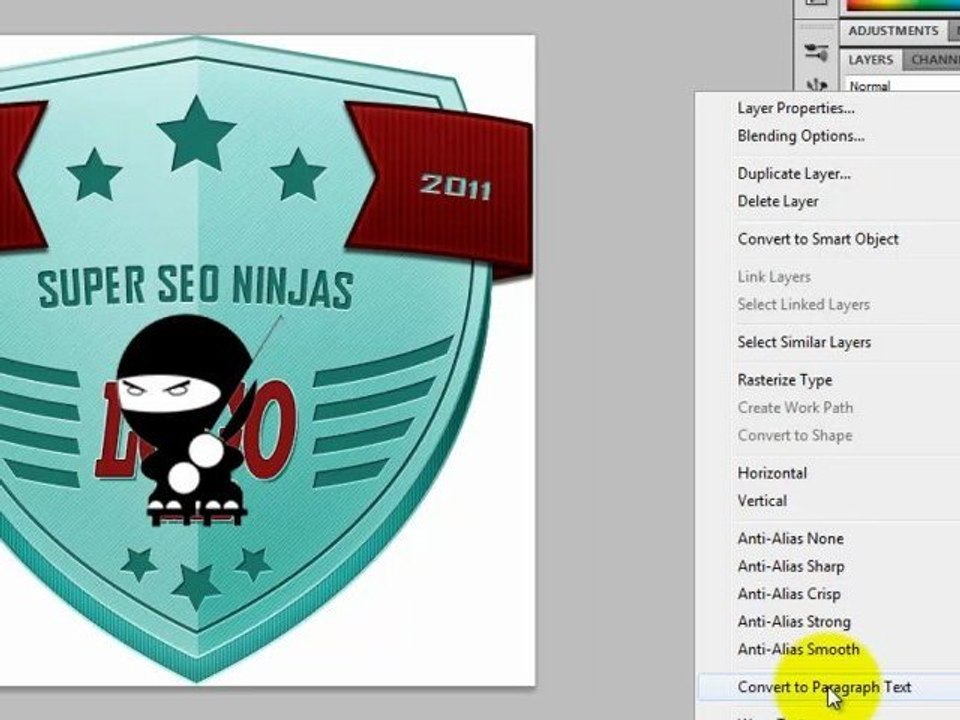Open the Brush panel icon below Brush Presets
This screenshot has width=960, height=720.
pos(816,84)
